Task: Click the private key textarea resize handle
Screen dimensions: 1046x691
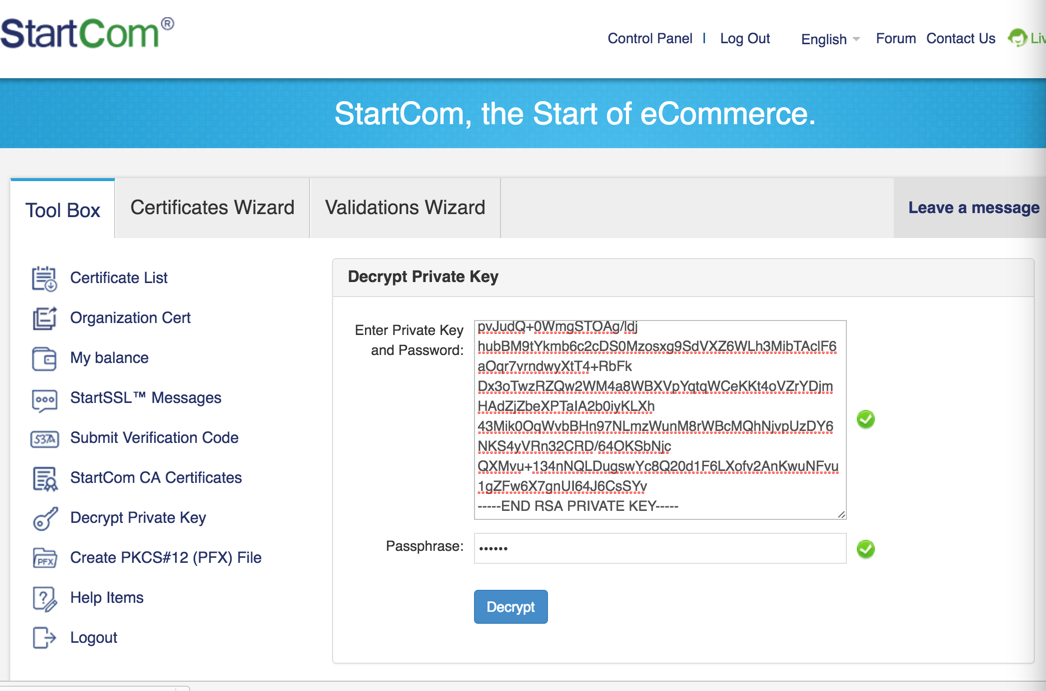Action: pos(841,514)
